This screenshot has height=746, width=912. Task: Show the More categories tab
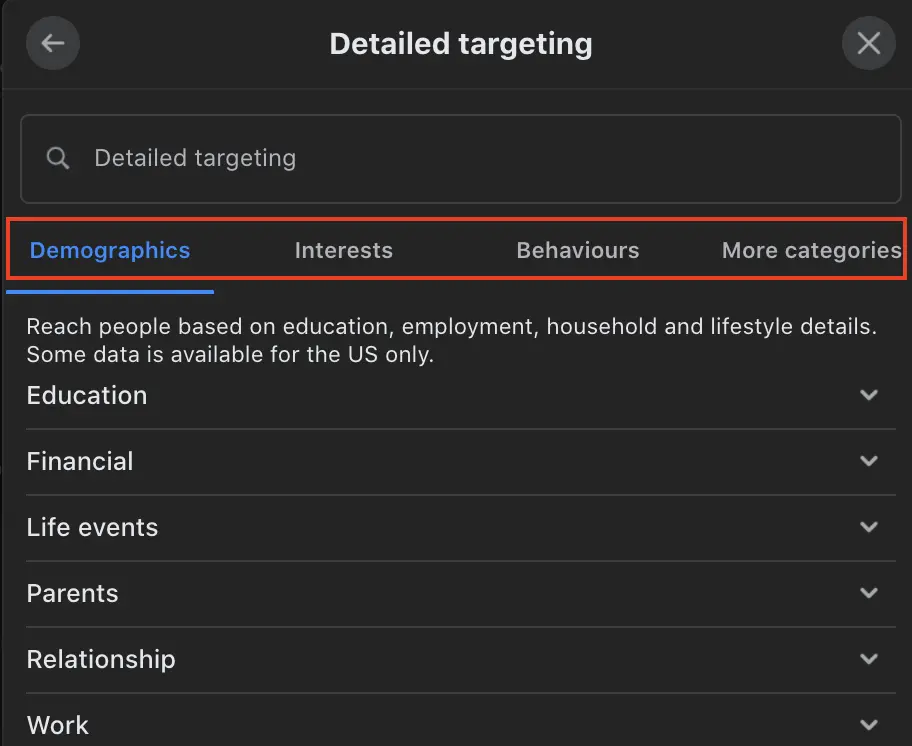(811, 250)
